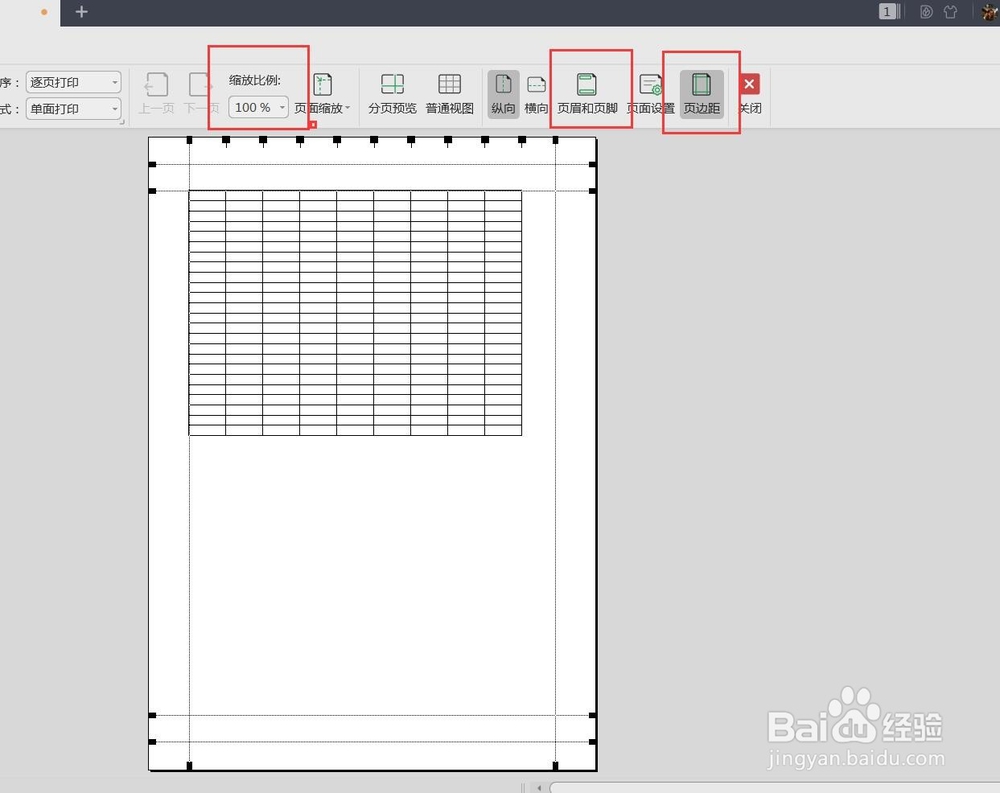Click the circular icon next to the shirt icon
This screenshot has height=793, width=1000.
(926, 11)
